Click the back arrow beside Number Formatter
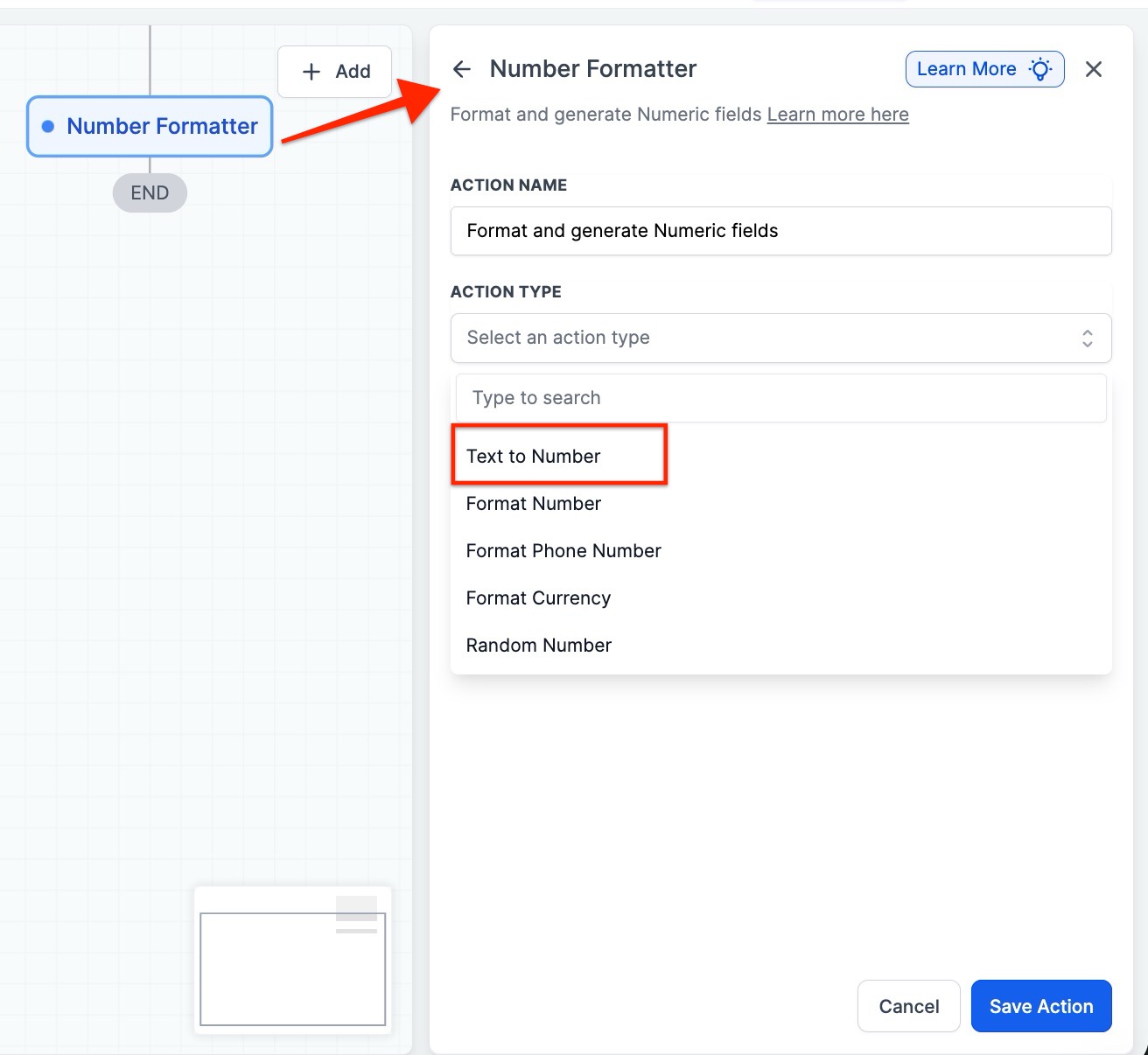This screenshot has width=1148, height=1055. pos(462,69)
